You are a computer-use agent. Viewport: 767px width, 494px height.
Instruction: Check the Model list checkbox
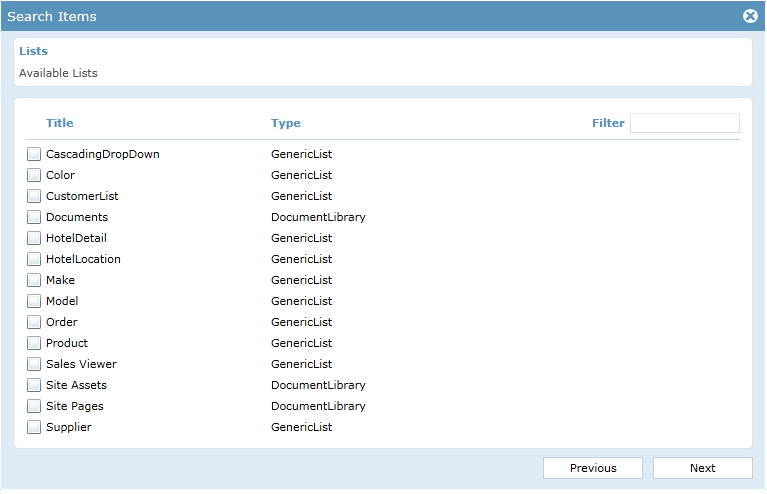pos(34,301)
